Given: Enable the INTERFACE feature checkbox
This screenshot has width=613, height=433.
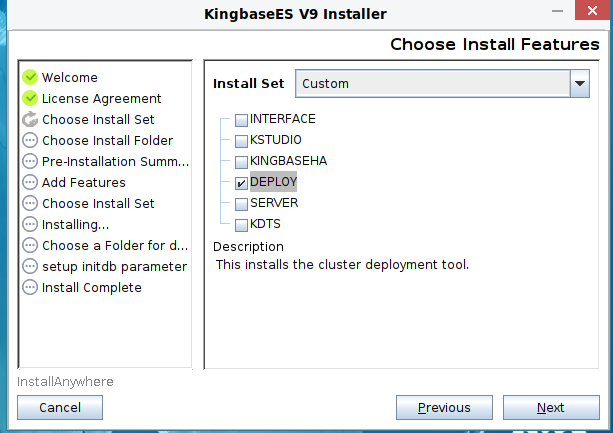Looking at the screenshot, I should coord(241,120).
